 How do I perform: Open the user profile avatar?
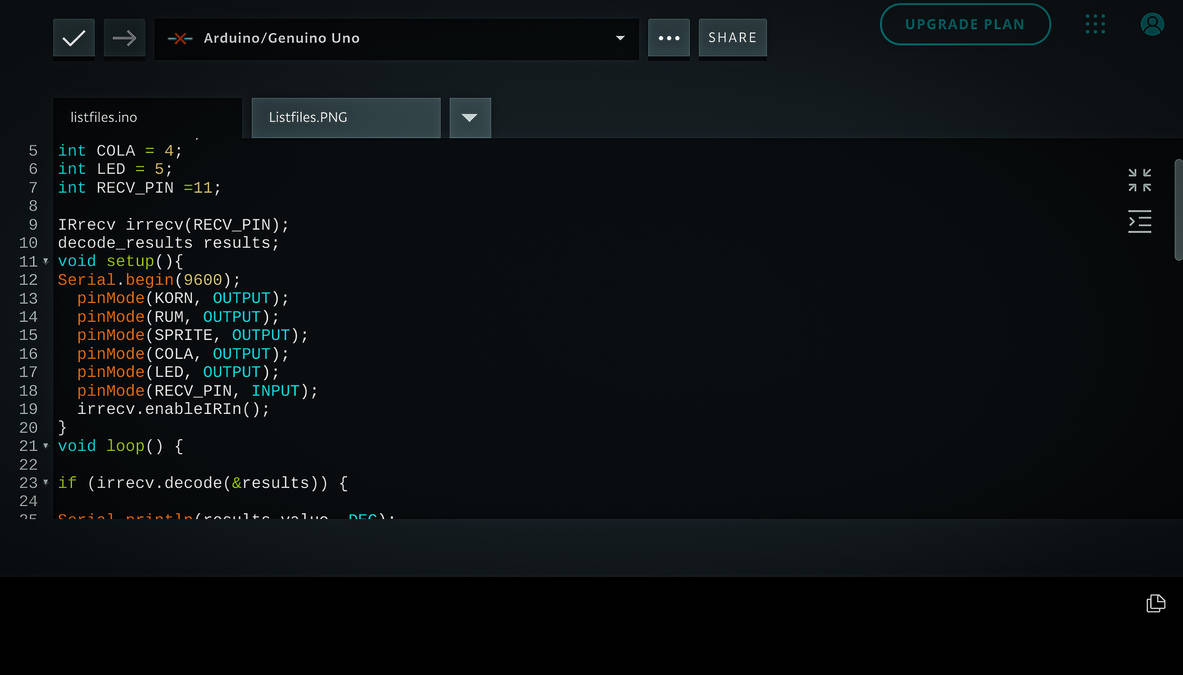(1152, 24)
